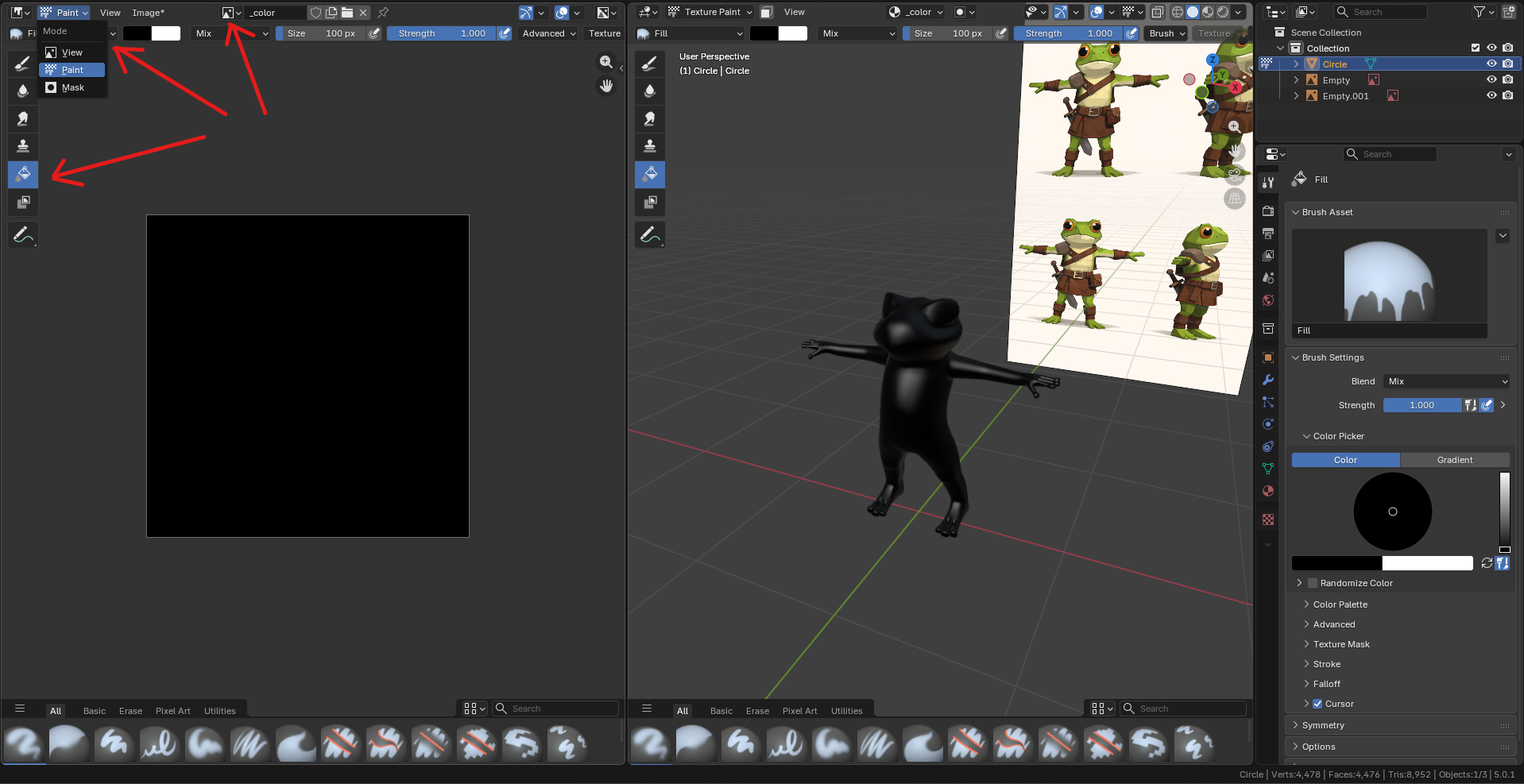Open the Advanced popover in image editor header
This screenshot has height=784, width=1524.
[x=548, y=33]
